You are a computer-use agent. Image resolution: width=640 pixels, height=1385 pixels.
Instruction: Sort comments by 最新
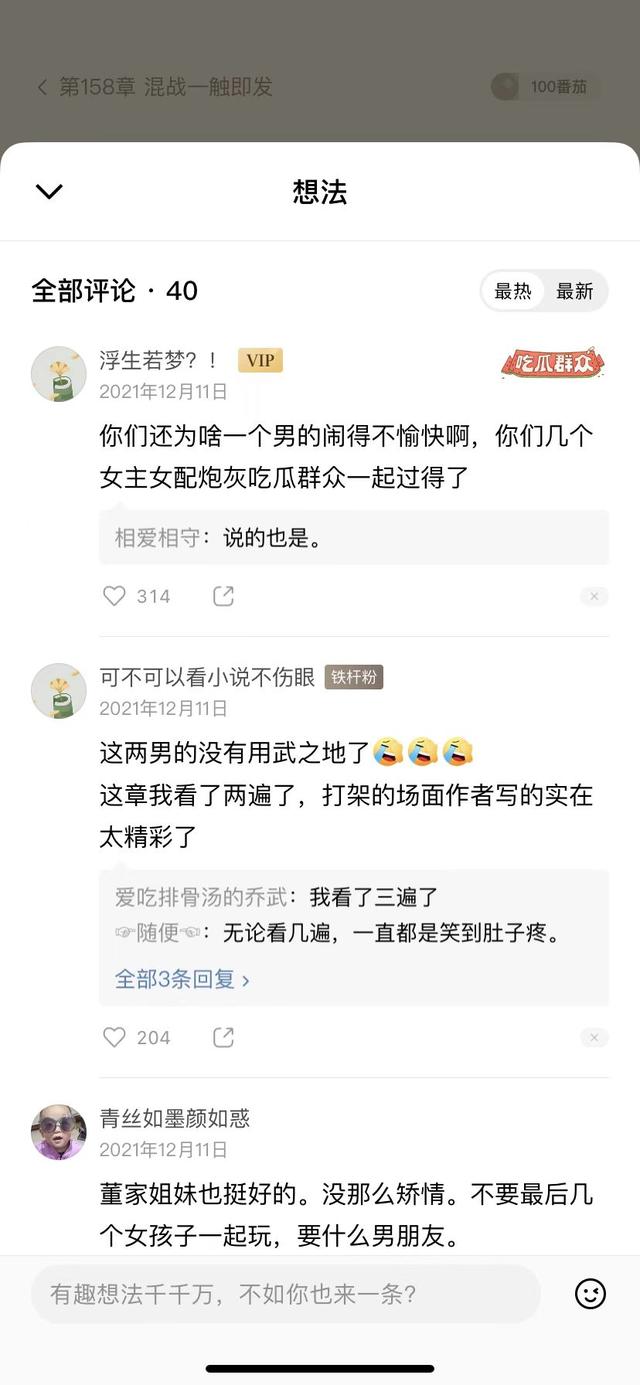574,291
